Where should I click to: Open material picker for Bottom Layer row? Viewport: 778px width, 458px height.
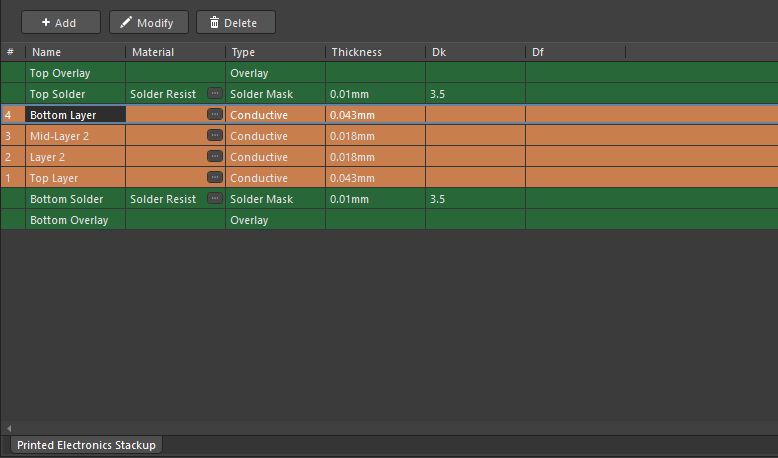[x=215, y=114]
